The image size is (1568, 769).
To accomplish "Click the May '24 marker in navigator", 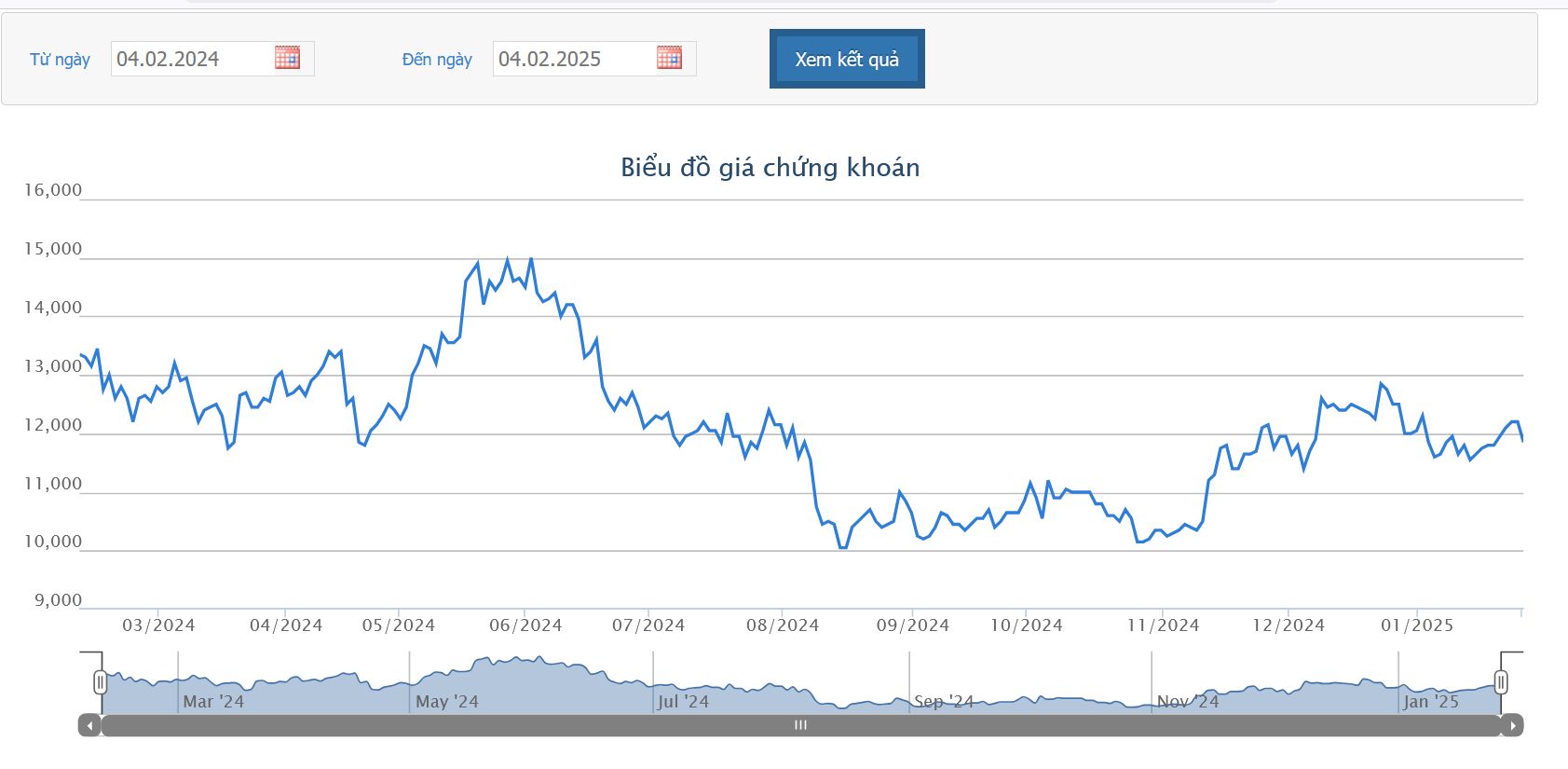I will point(447,702).
